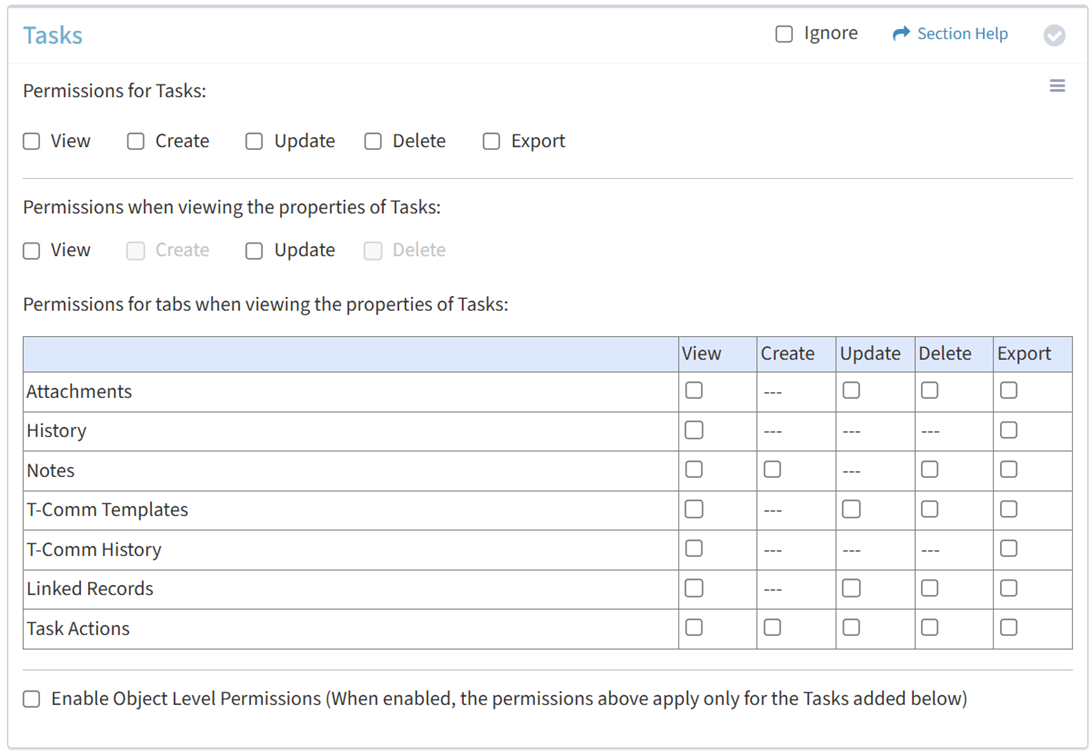1092x754 pixels.
Task: Check Create for Task Actions row
Action: click(772, 627)
